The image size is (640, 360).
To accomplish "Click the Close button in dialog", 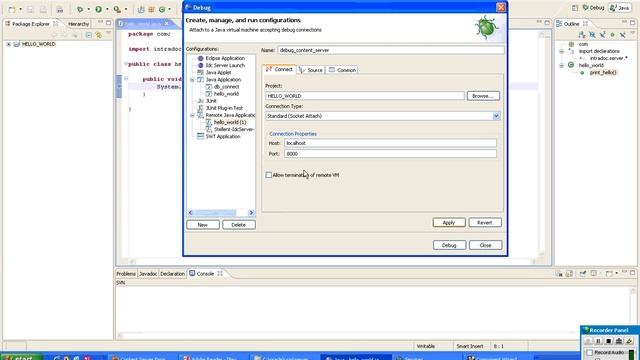I will point(485,245).
